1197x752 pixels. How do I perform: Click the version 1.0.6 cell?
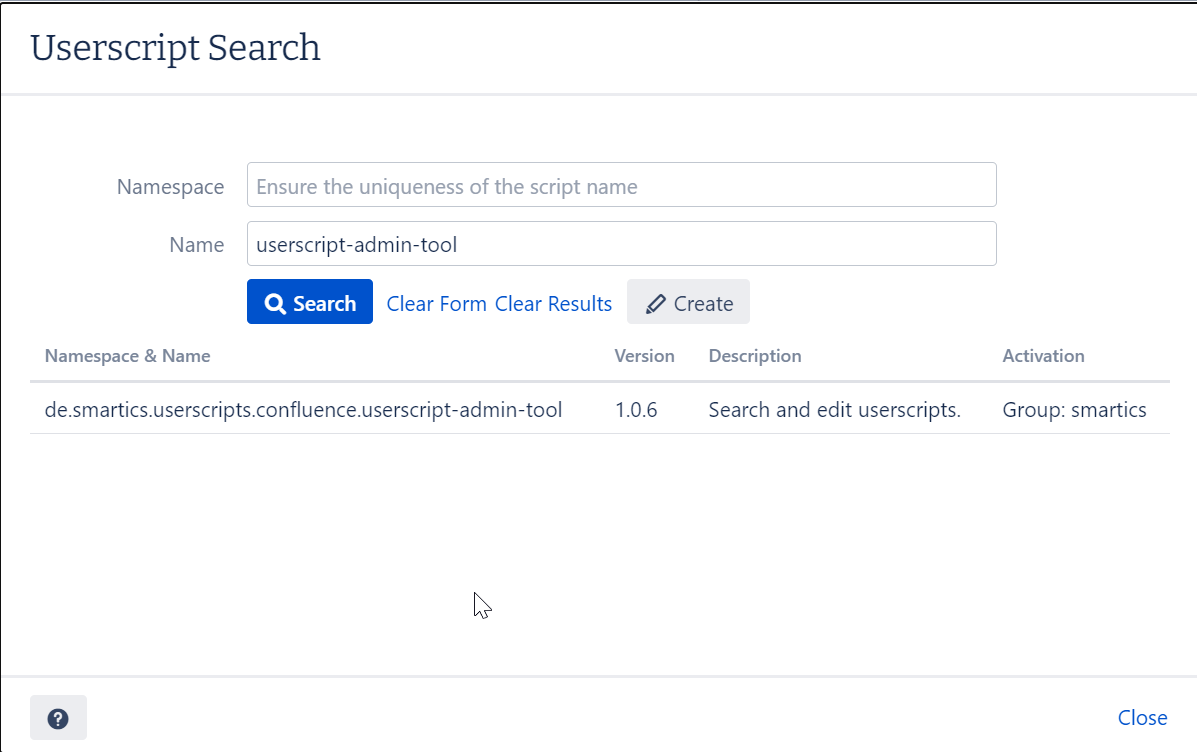(636, 409)
